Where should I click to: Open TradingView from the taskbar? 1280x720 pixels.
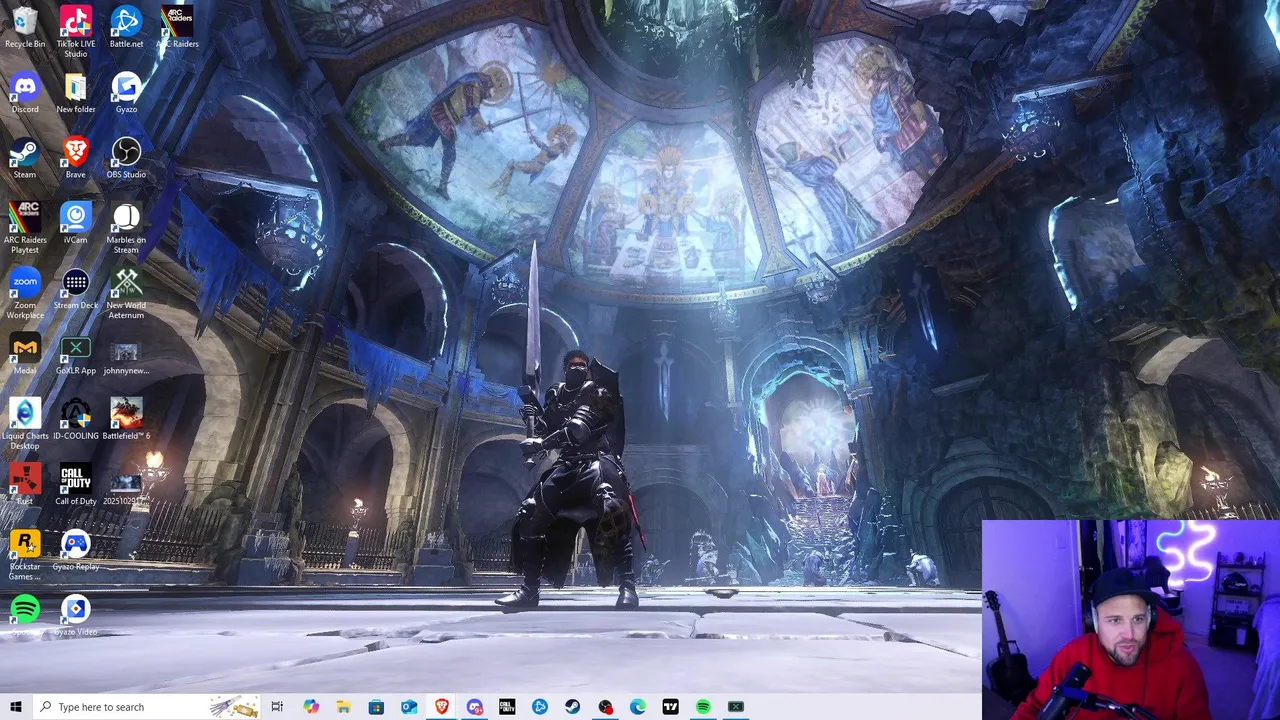[x=670, y=707]
